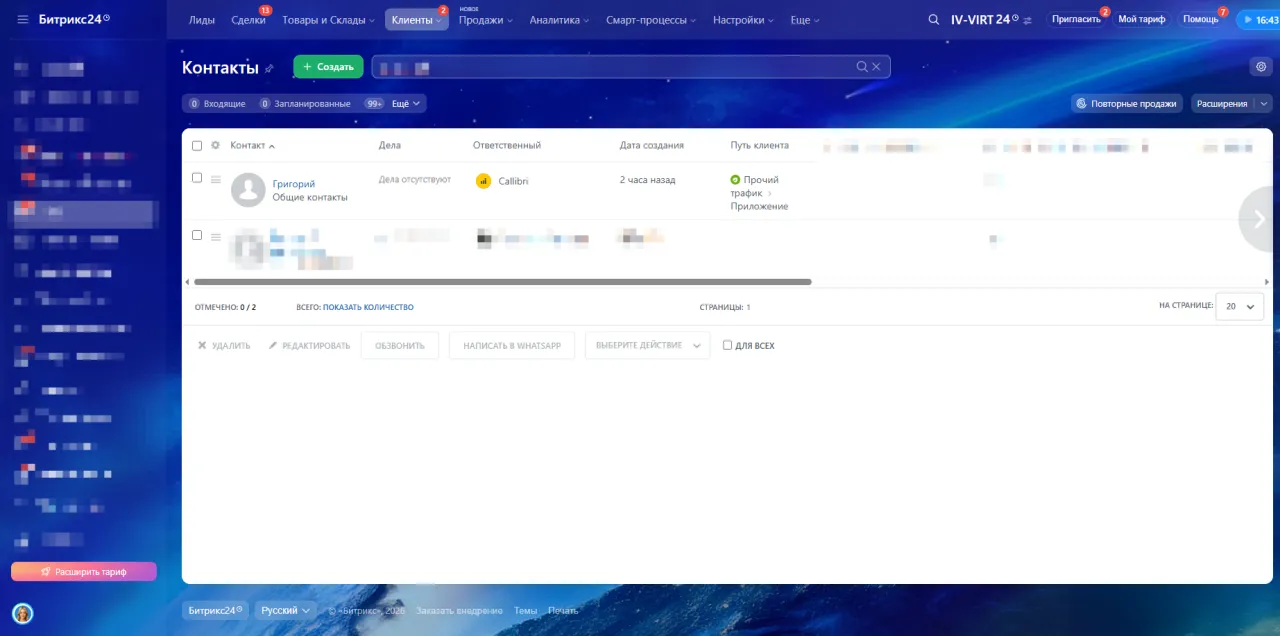Click the green Создать button
The height and width of the screenshot is (636, 1280).
pos(328,67)
